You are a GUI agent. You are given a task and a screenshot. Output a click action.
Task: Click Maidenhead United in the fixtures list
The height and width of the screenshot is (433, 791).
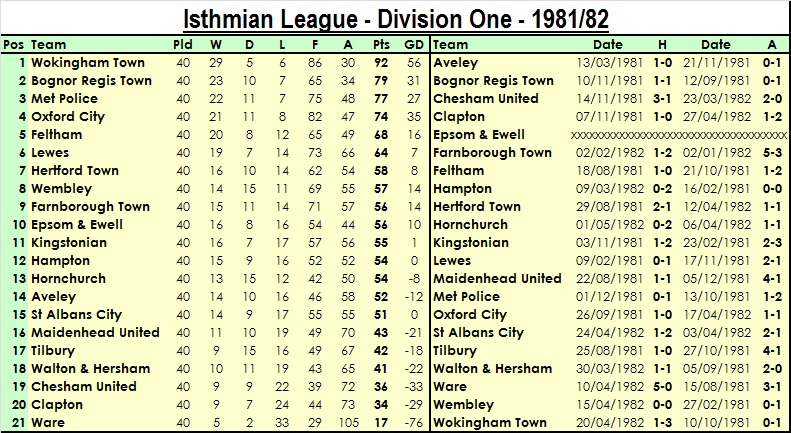tap(498, 279)
